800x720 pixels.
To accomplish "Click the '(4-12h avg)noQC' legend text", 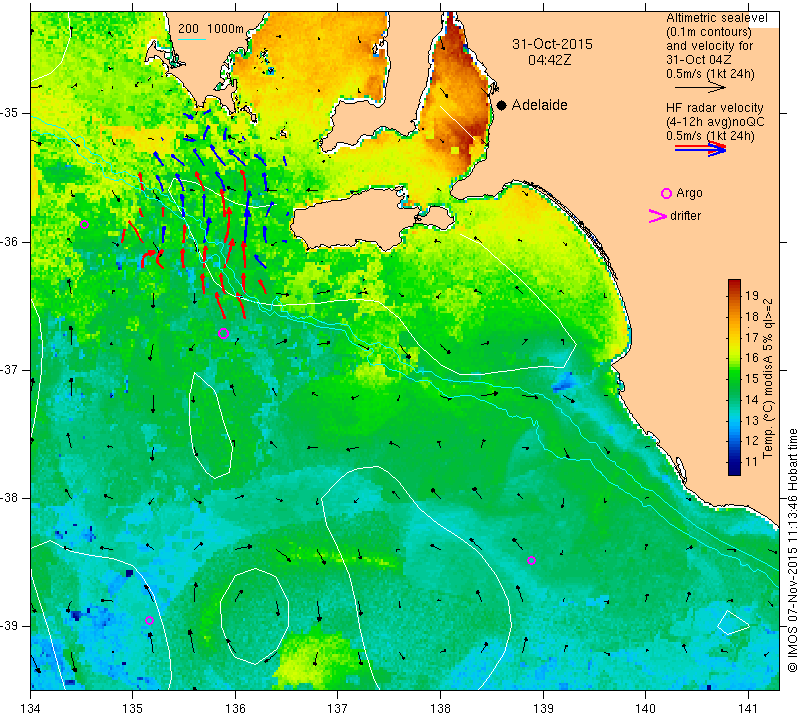I will click(x=715, y=122).
